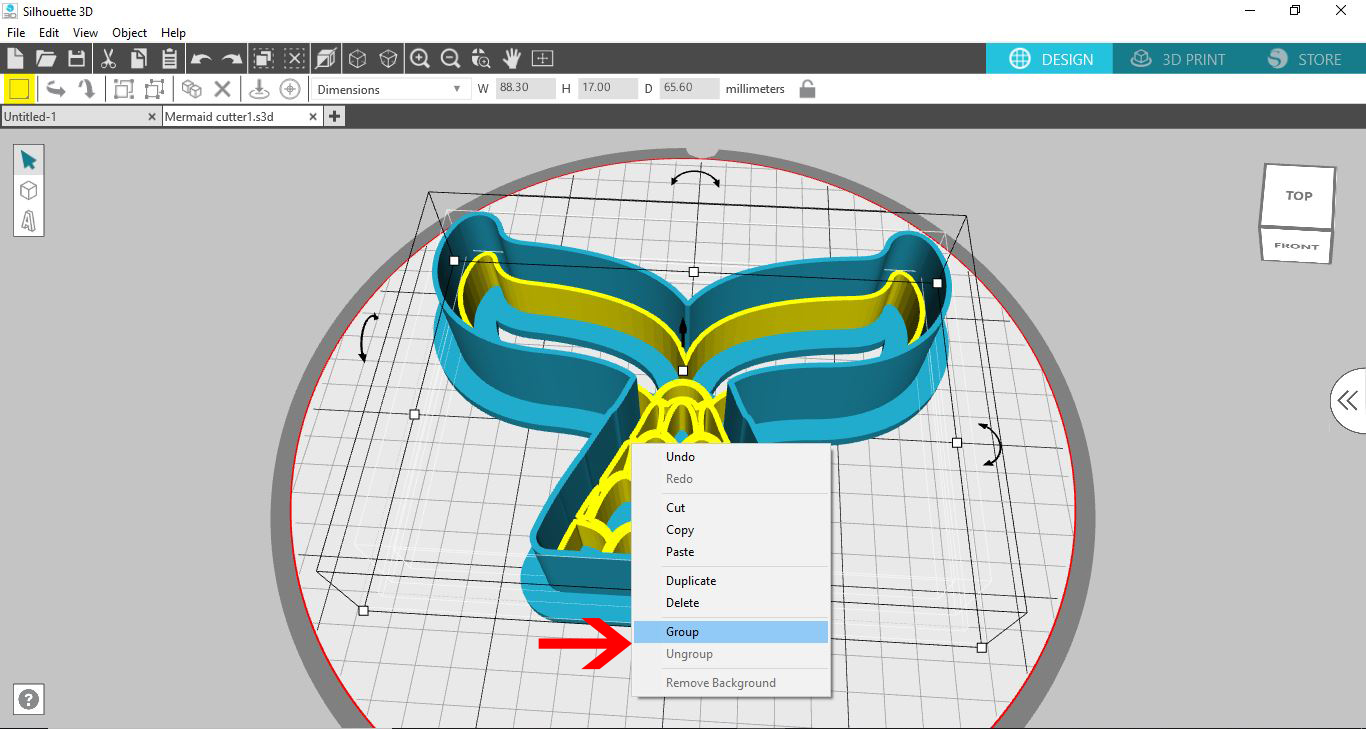Screen dimensions: 1366x729
Task: Click the horizontal rotate arrow icon
Action: 56,89
